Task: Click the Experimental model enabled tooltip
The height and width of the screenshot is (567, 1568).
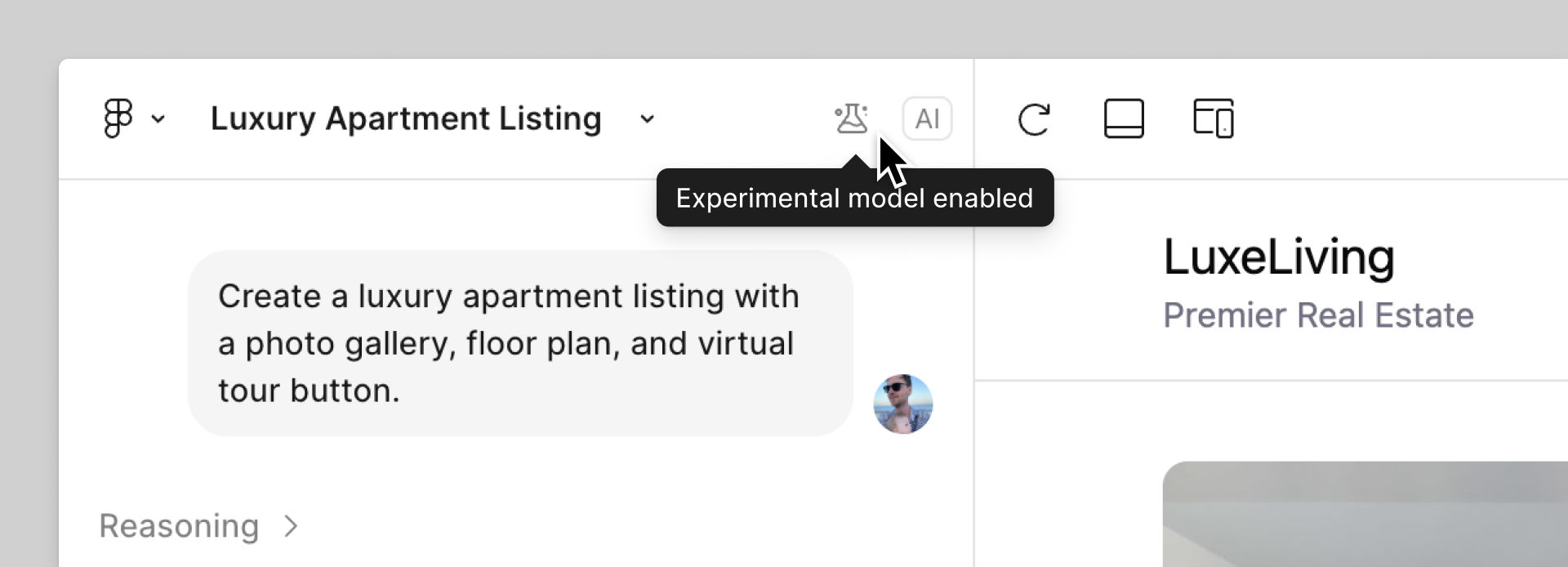Action: 854,199
